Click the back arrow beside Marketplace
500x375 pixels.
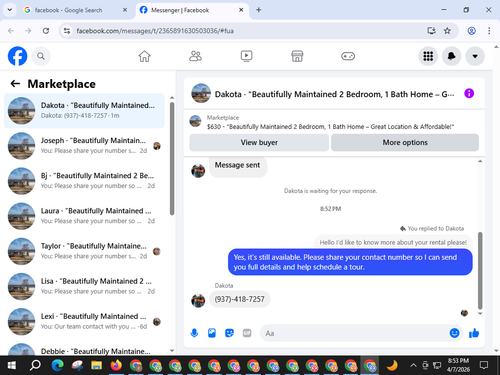pyautogui.click(x=15, y=84)
